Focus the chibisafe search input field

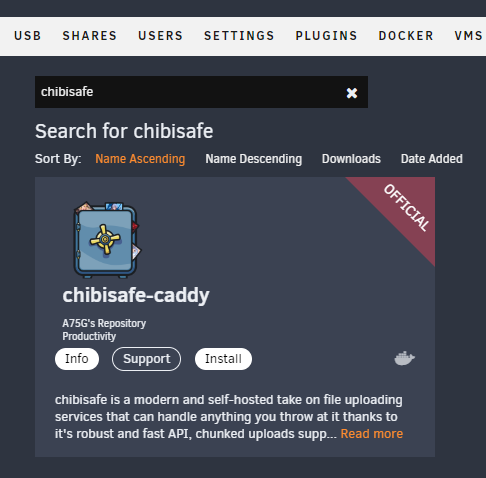click(190, 92)
